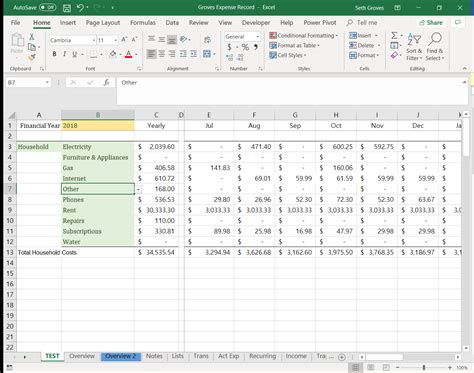Image resolution: width=474 pixels, height=373 pixels.
Task: Open the dropdown arrow beside cell B7
Action: point(138,189)
